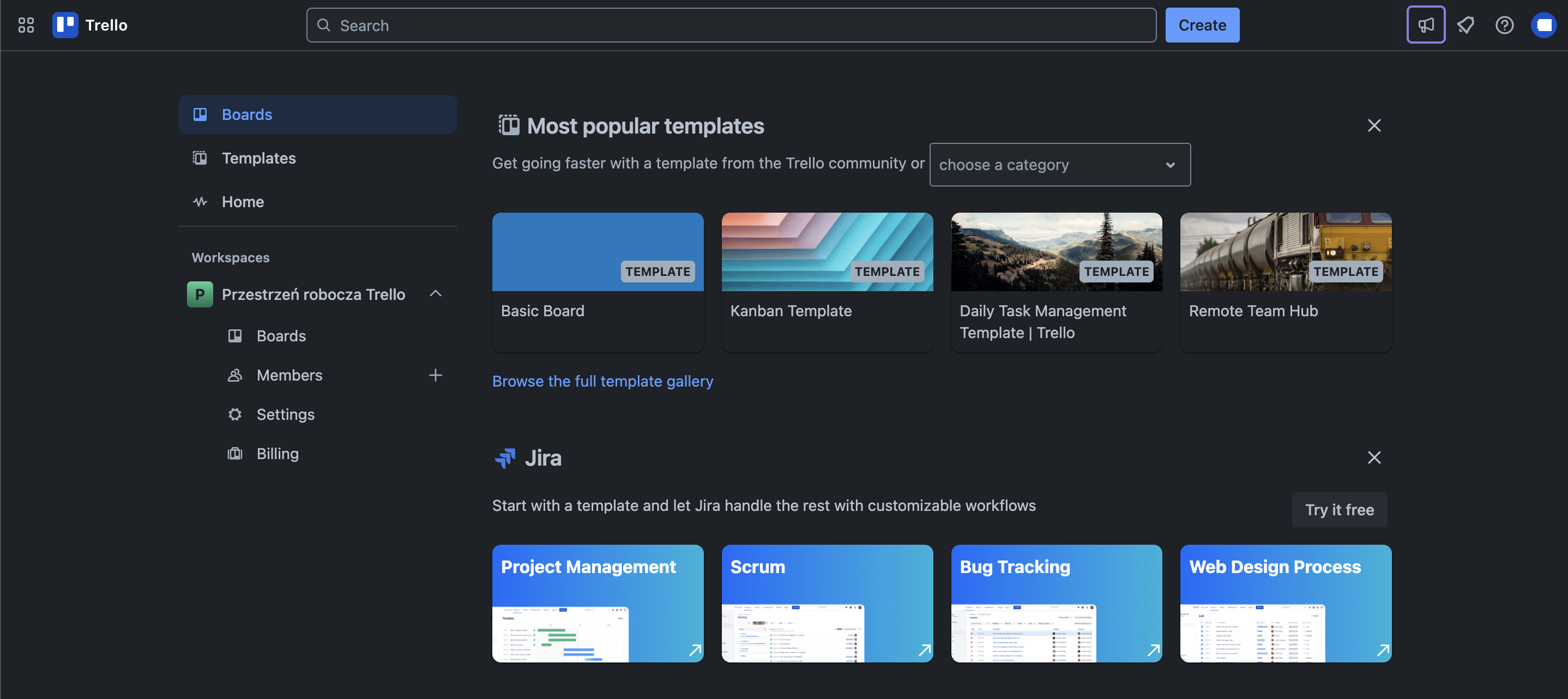Click the Settings gear icon
Viewport: 1568px width, 699px height.
235,414
